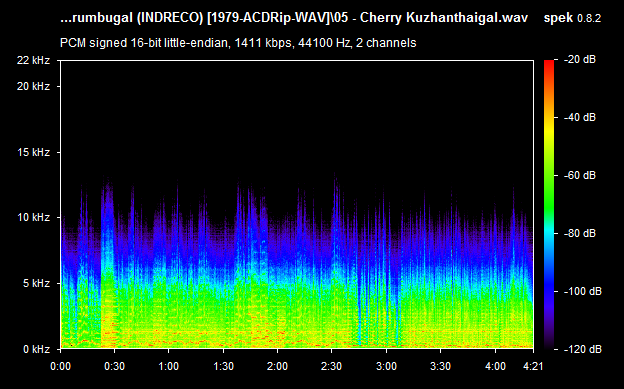Click the 1:00 time axis marker
Image resolution: width=624 pixels, height=389 pixels.
point(169,366)
